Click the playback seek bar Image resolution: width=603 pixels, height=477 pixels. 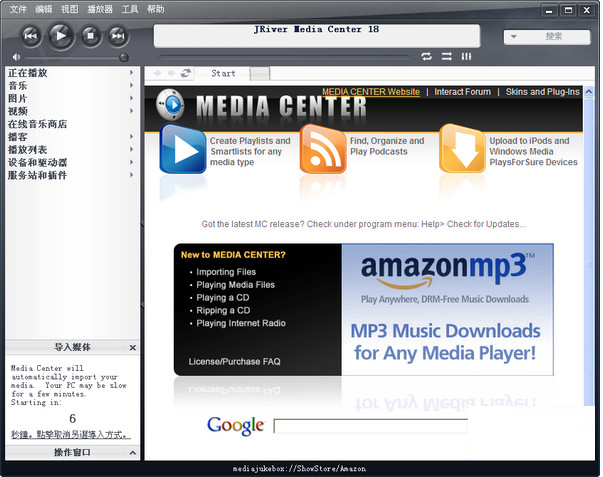pos(285,57)
